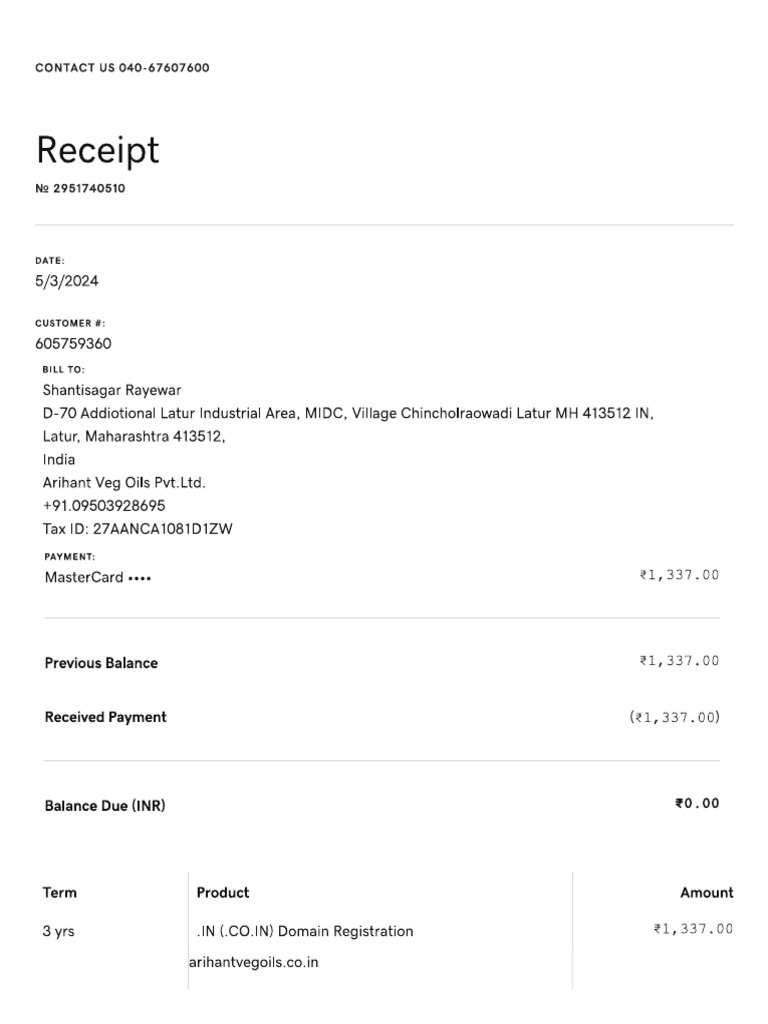The width and height of the screenshot is (768, 1024).
Task: Click the Balance Due (INR) label
Action: coord(105,806)
